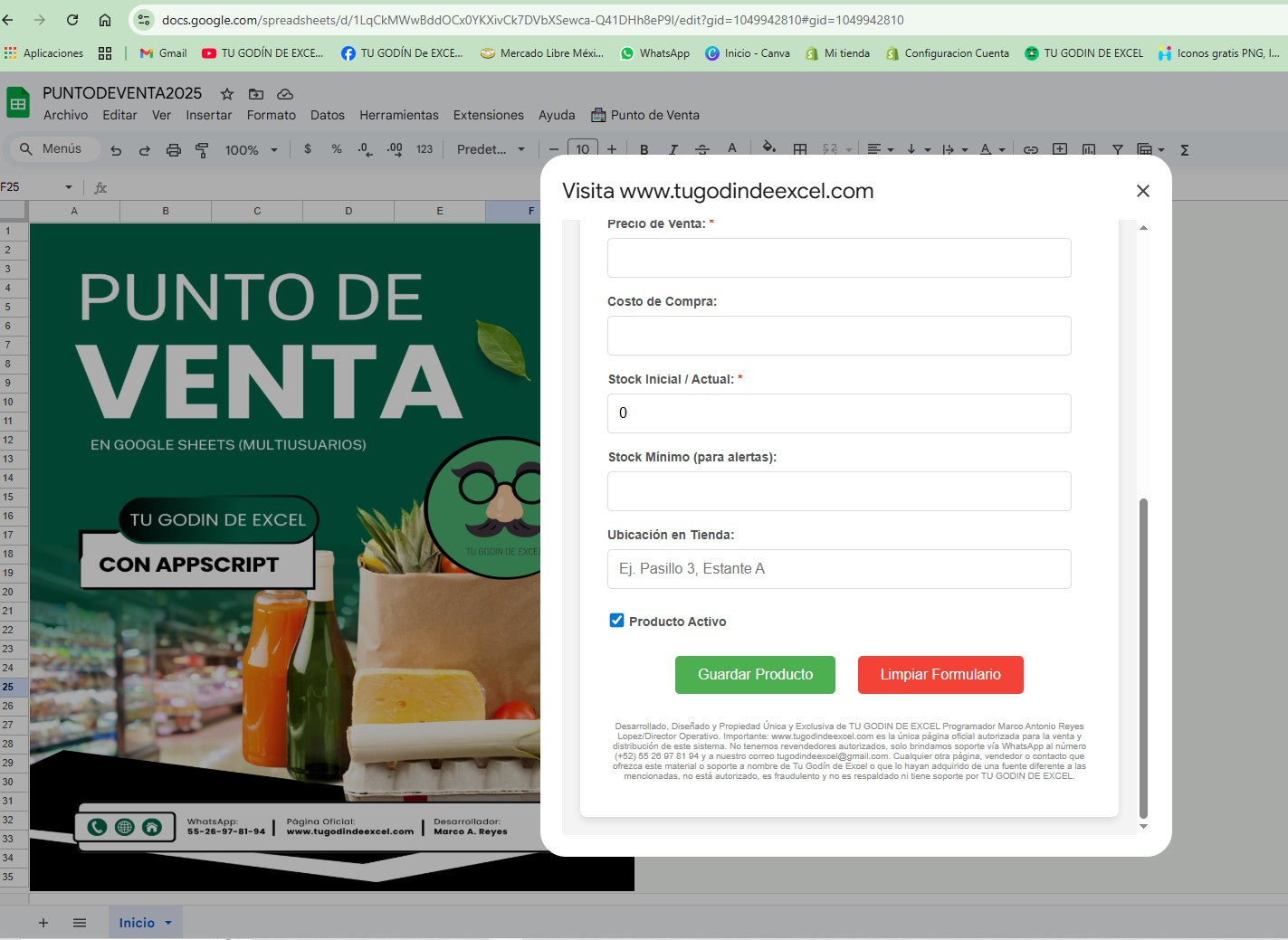Click the Precio de Venta input field

(839, 258)
